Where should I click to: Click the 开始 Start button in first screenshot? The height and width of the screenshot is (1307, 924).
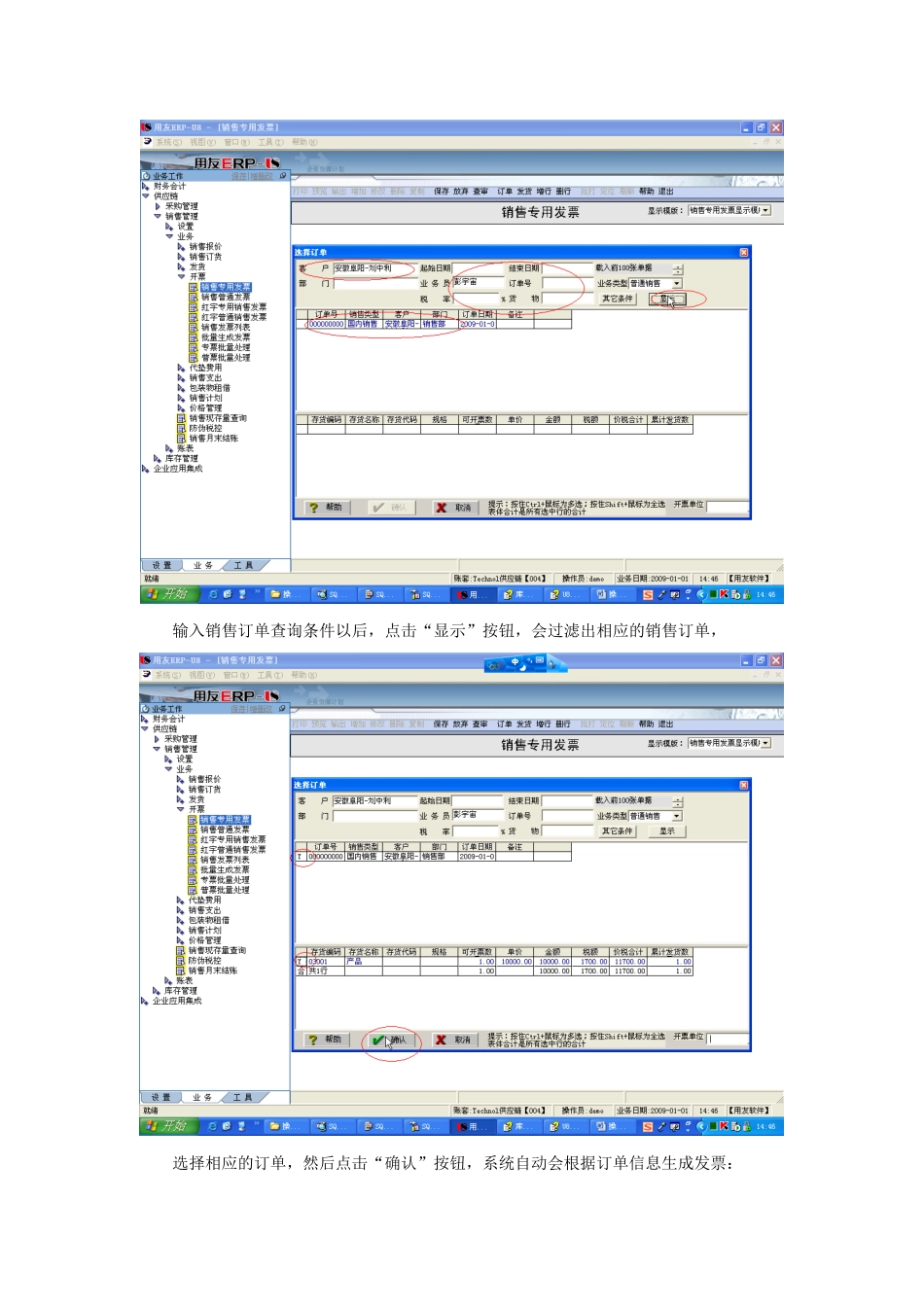click(169, 594)
